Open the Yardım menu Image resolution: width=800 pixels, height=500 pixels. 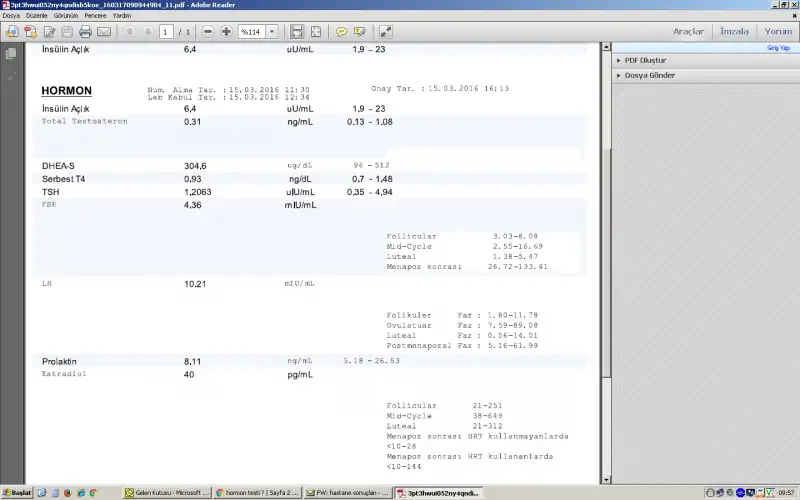click(x=122, y=16)
